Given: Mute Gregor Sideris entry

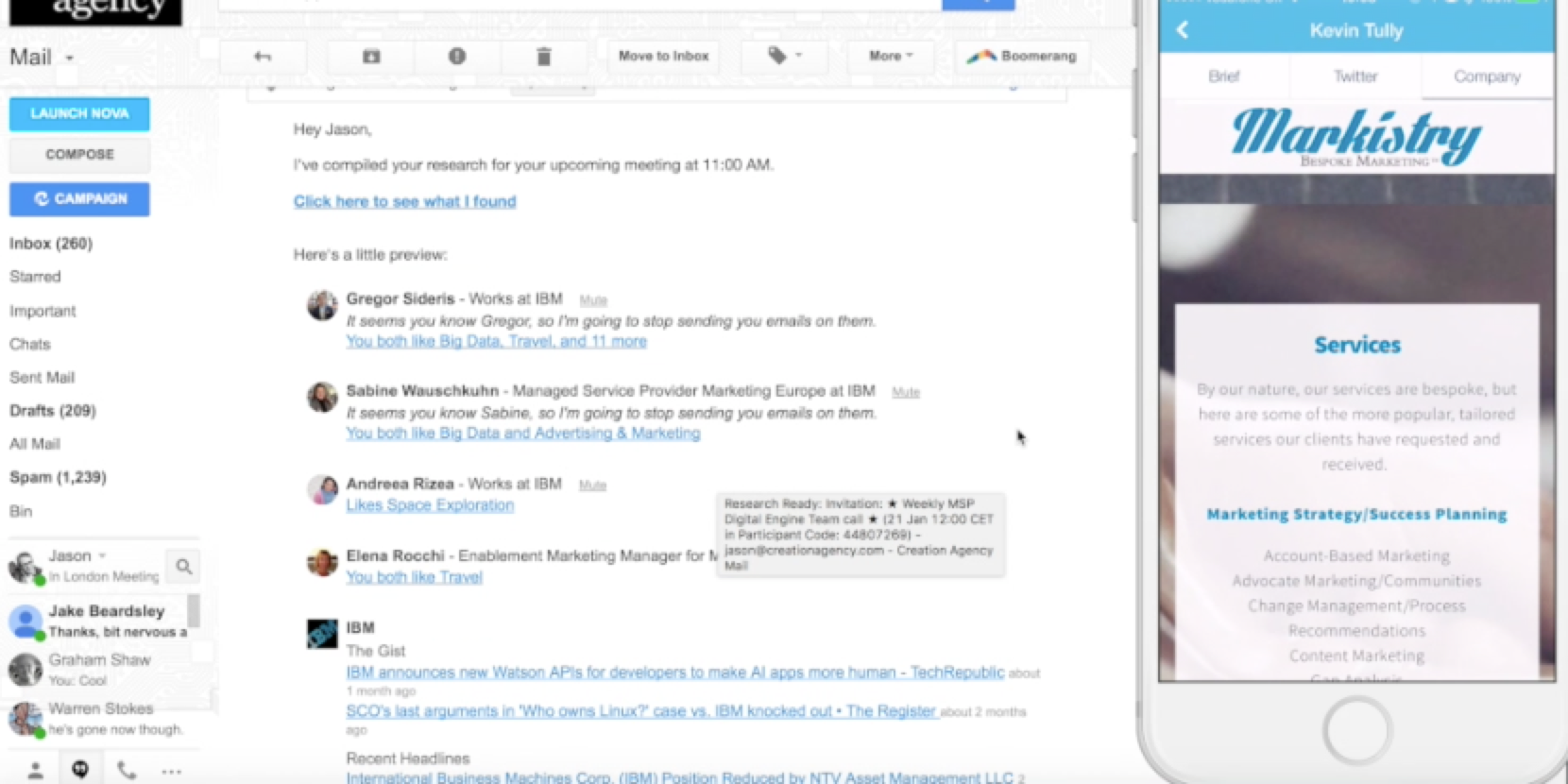Looking at the screenshot, I should coord(593,300).
